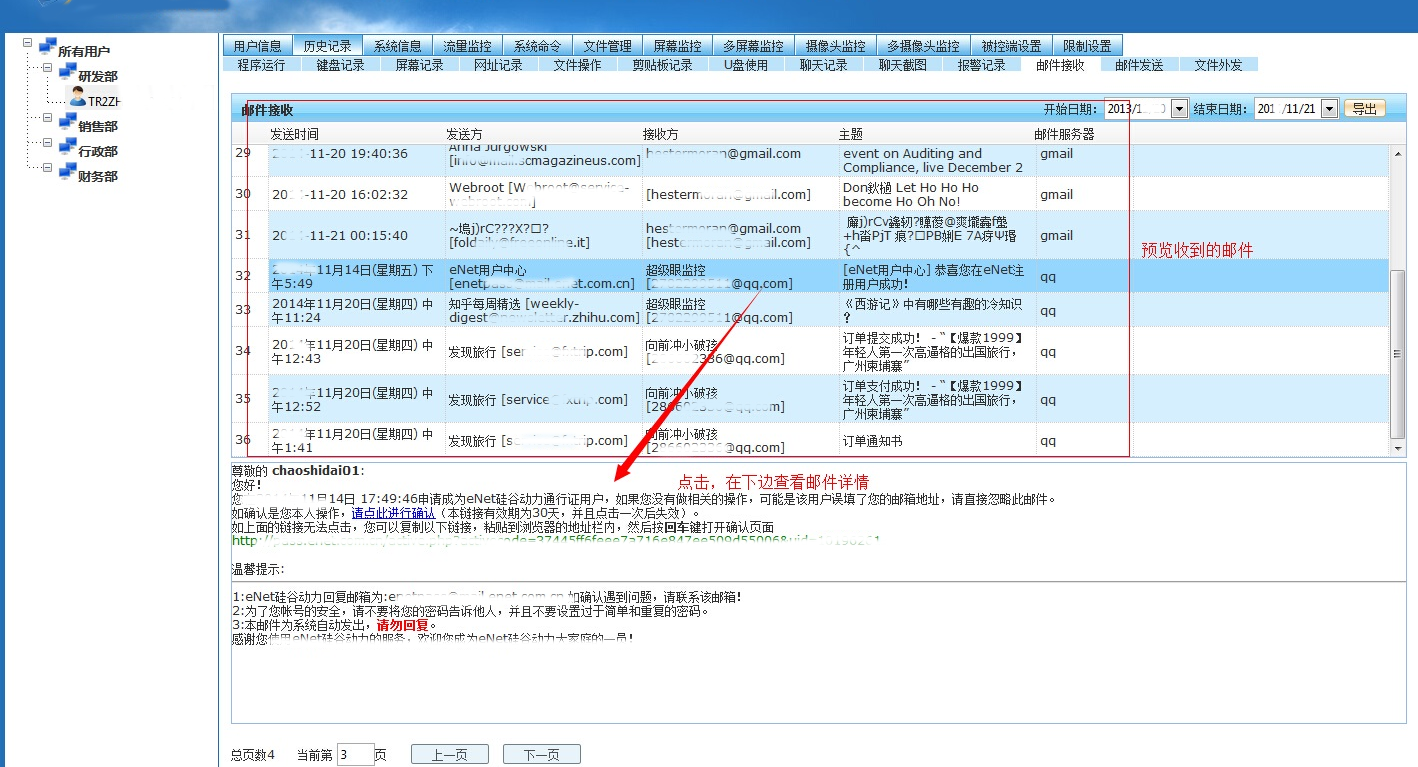Select the 程序运行 sub-tab
The height and width of the screenshot is (767, 1418).
(261, 64)
